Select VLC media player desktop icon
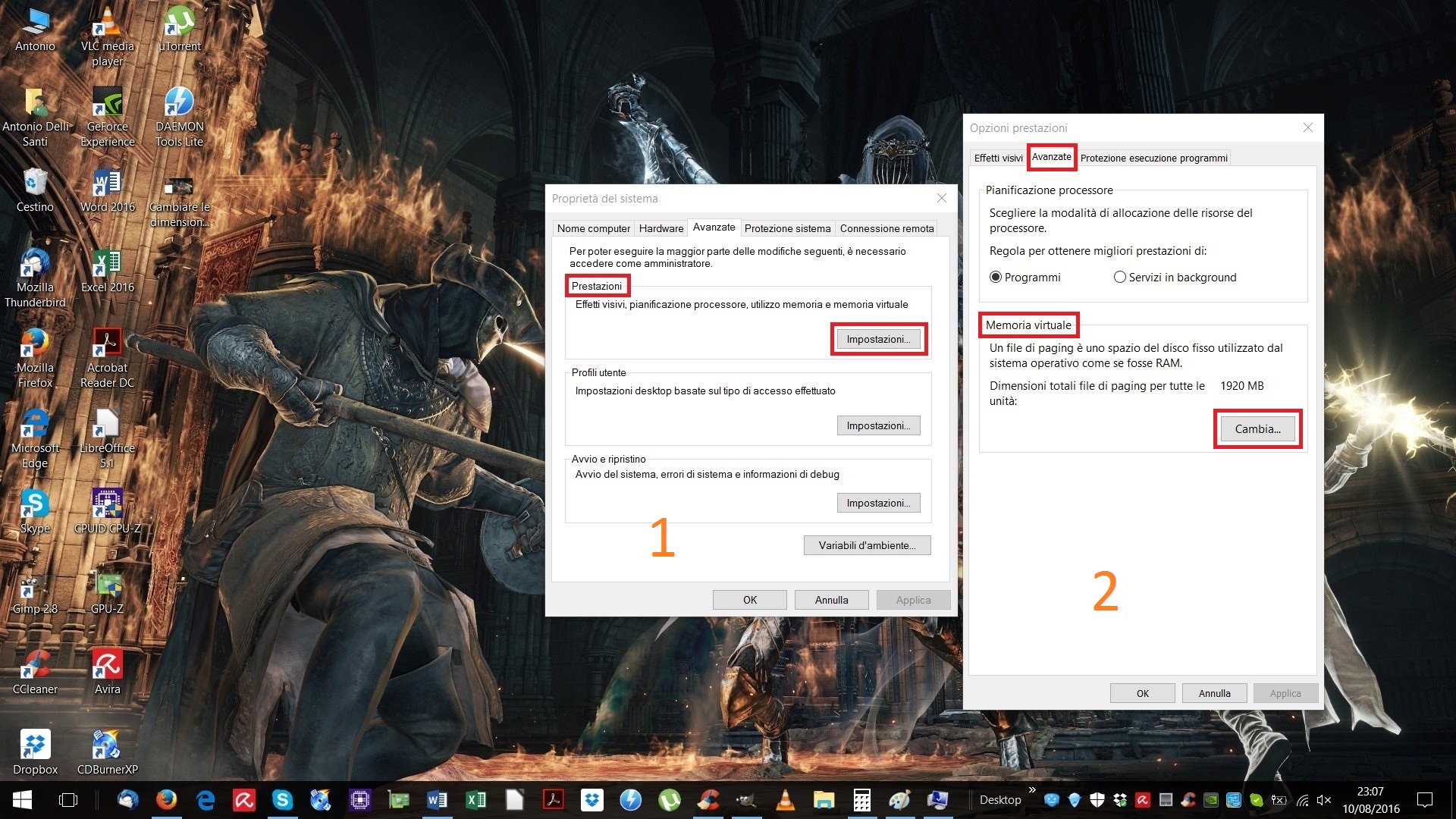 pos(107,38)
